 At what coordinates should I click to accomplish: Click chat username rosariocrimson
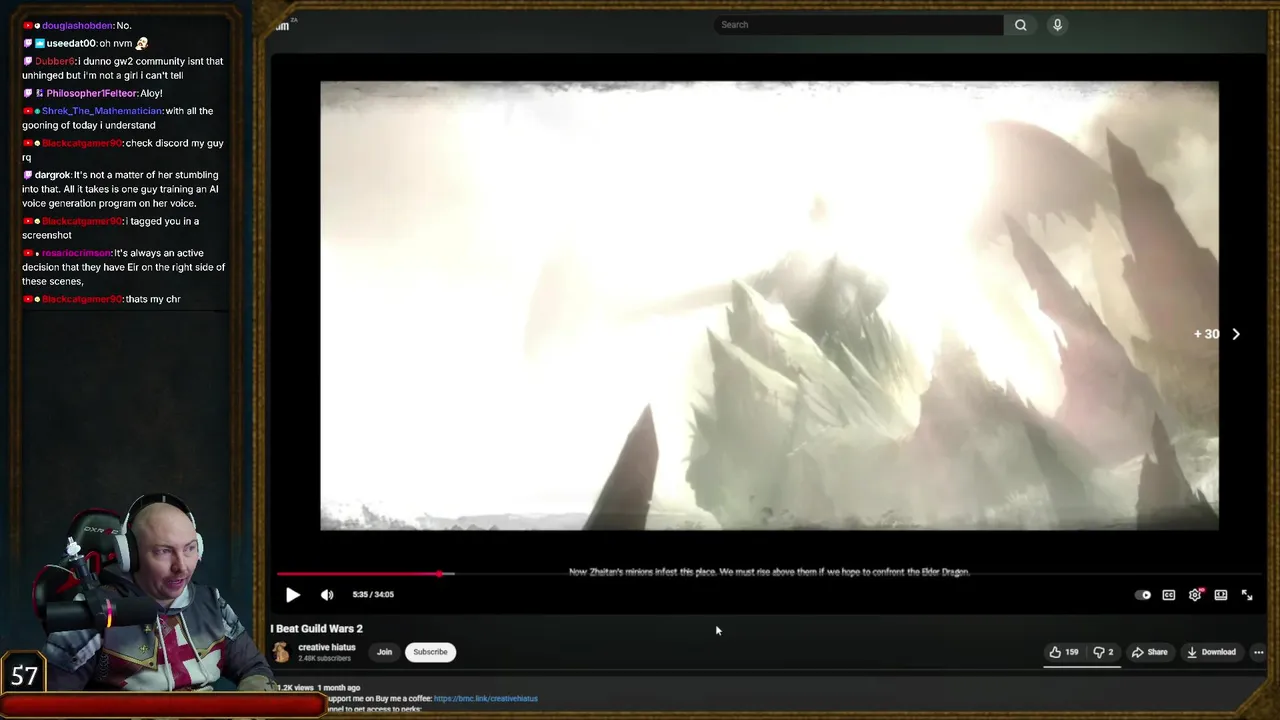point(76,253)
